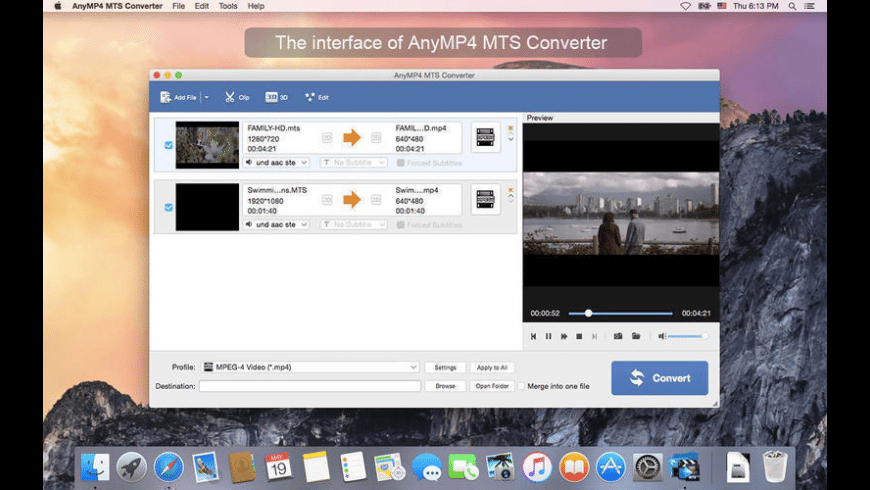Remove FAMILY-HD.mts with its orange X
Screen dimensions: 870x490
pos(510,128)
